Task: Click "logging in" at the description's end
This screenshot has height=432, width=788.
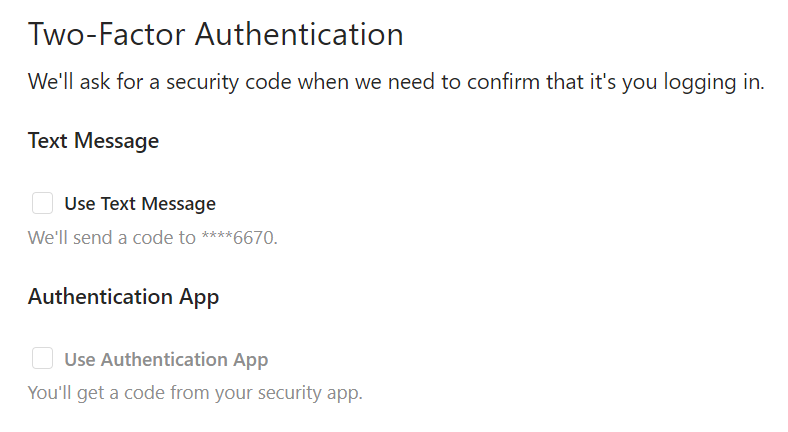Action: pyautogui.click(x=712, y=83)
